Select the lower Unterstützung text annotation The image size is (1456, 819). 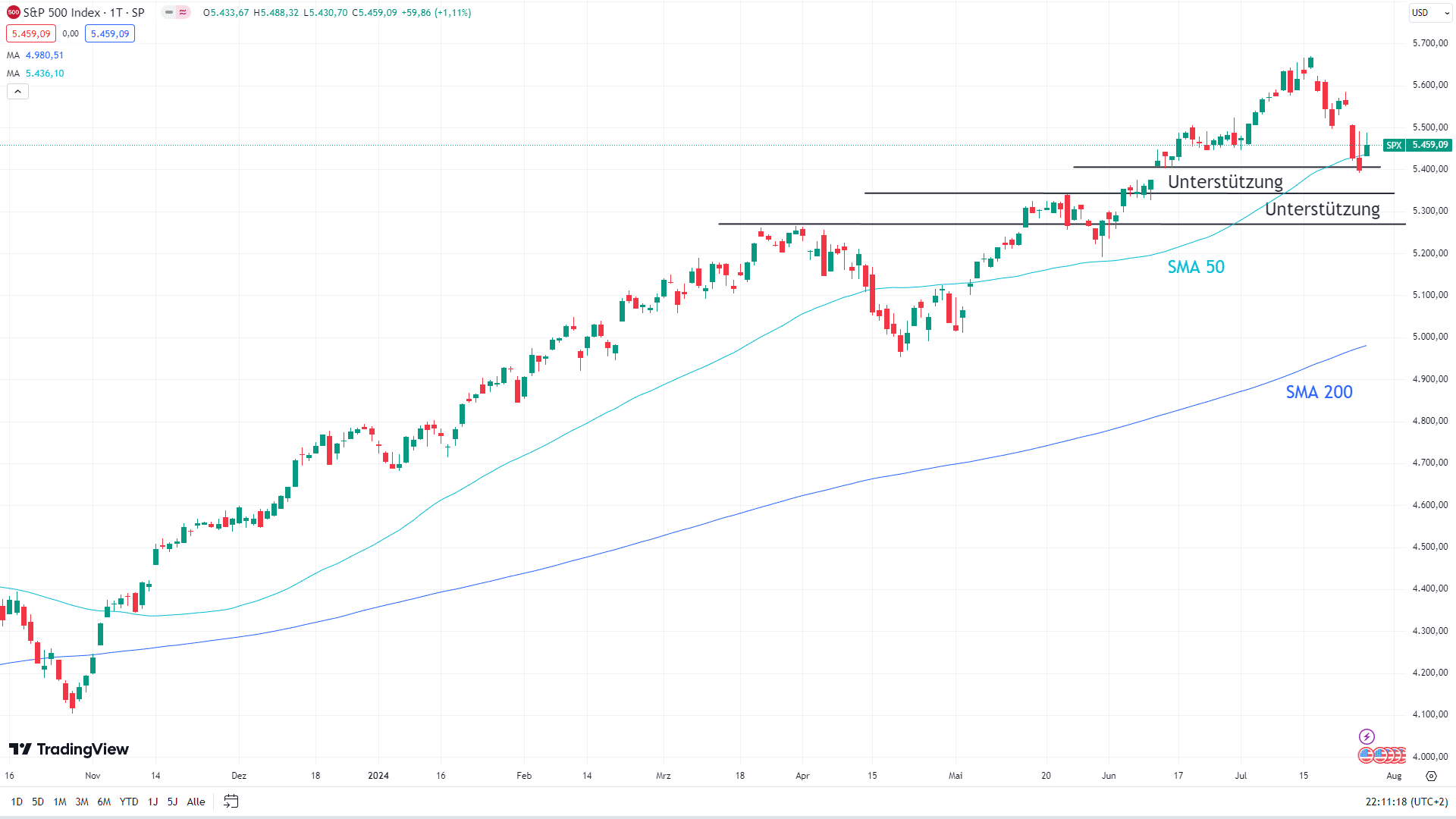coord(1322,209)
